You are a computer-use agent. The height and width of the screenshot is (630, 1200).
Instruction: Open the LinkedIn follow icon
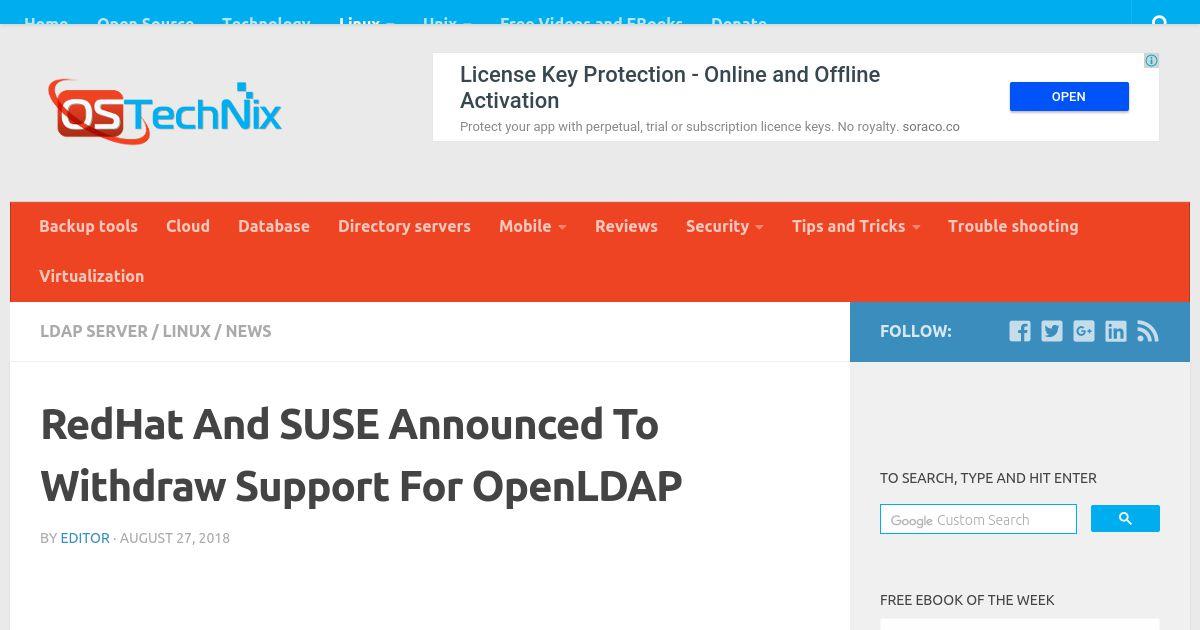pyautogui.click(x=1116, y=332)
